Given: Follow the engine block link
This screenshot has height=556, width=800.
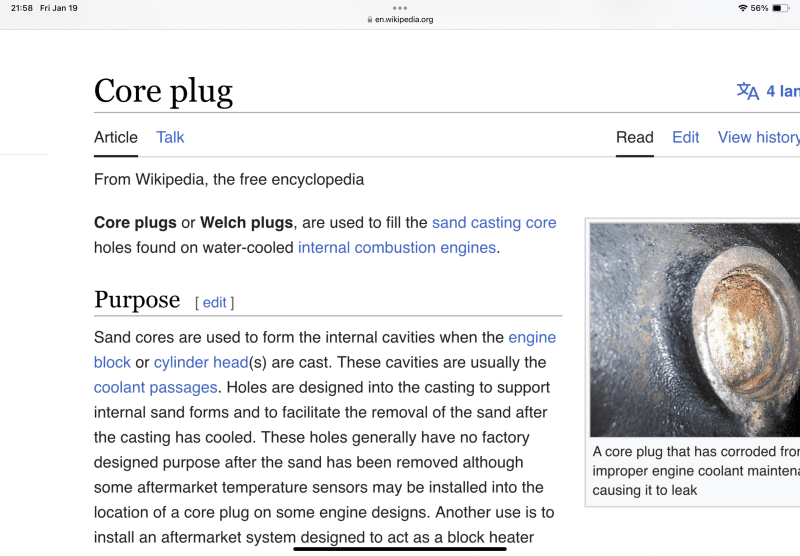Looking at the screenshot, I should [x=531, y=338].
